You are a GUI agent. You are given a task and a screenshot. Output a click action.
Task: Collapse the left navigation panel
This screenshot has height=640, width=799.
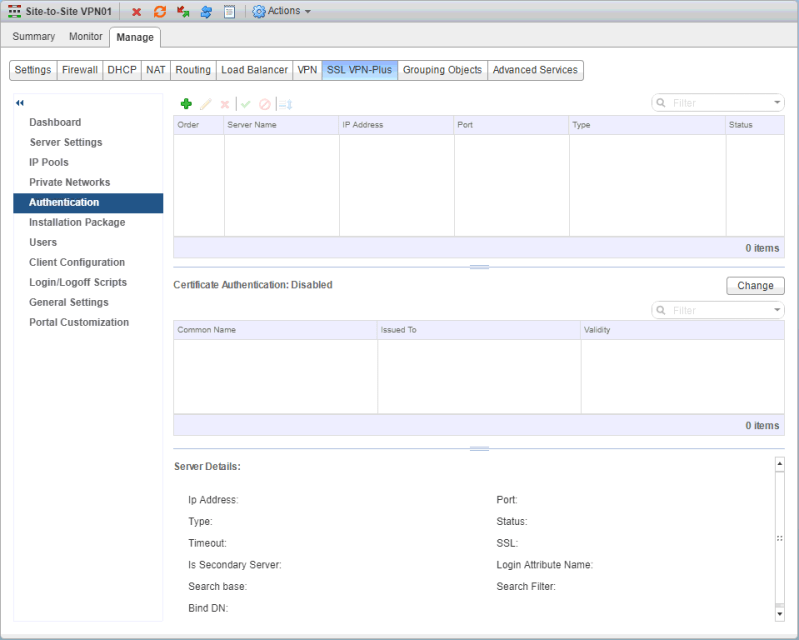(x=20, y=103)
